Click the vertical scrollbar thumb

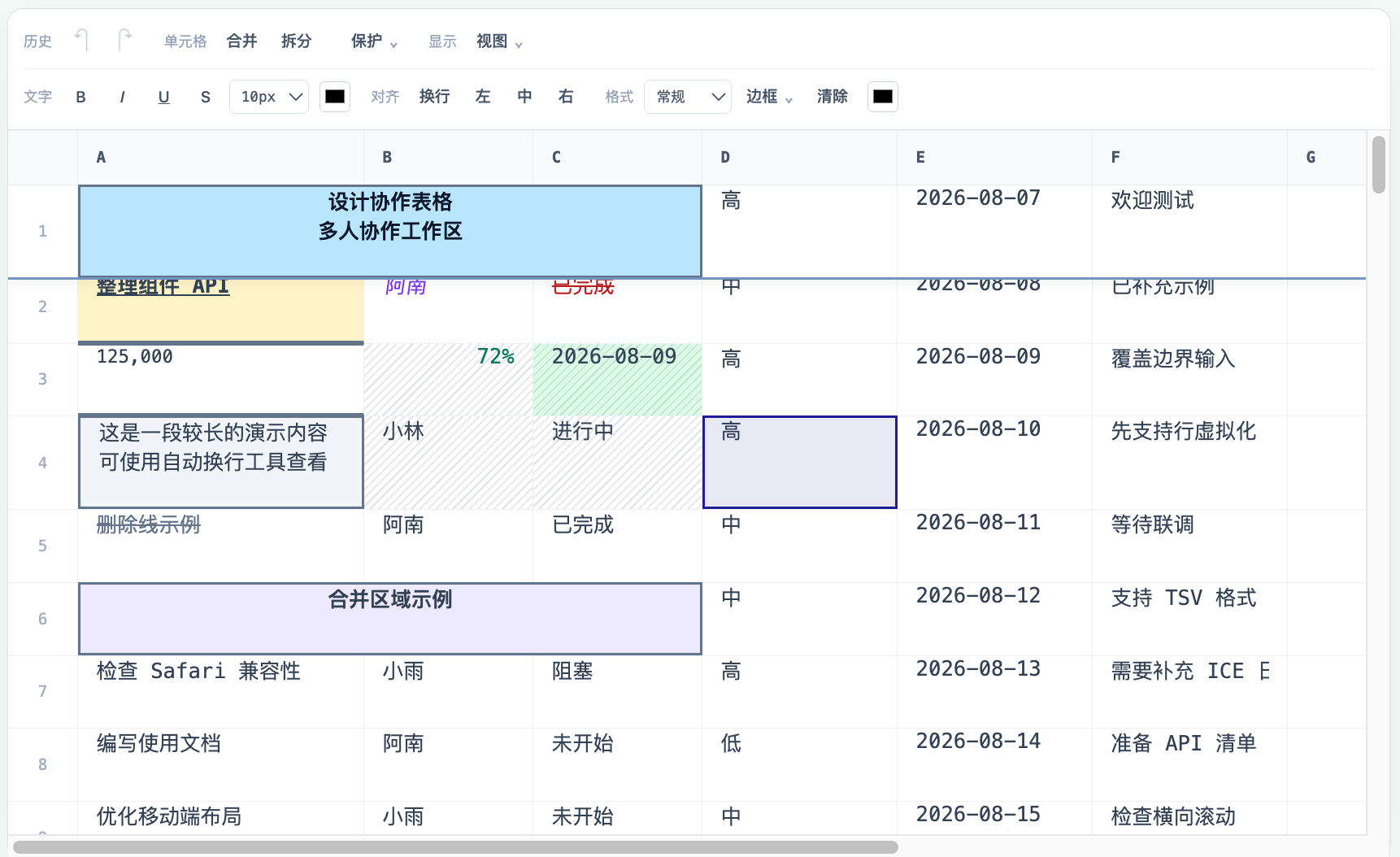coord(1379,164)
